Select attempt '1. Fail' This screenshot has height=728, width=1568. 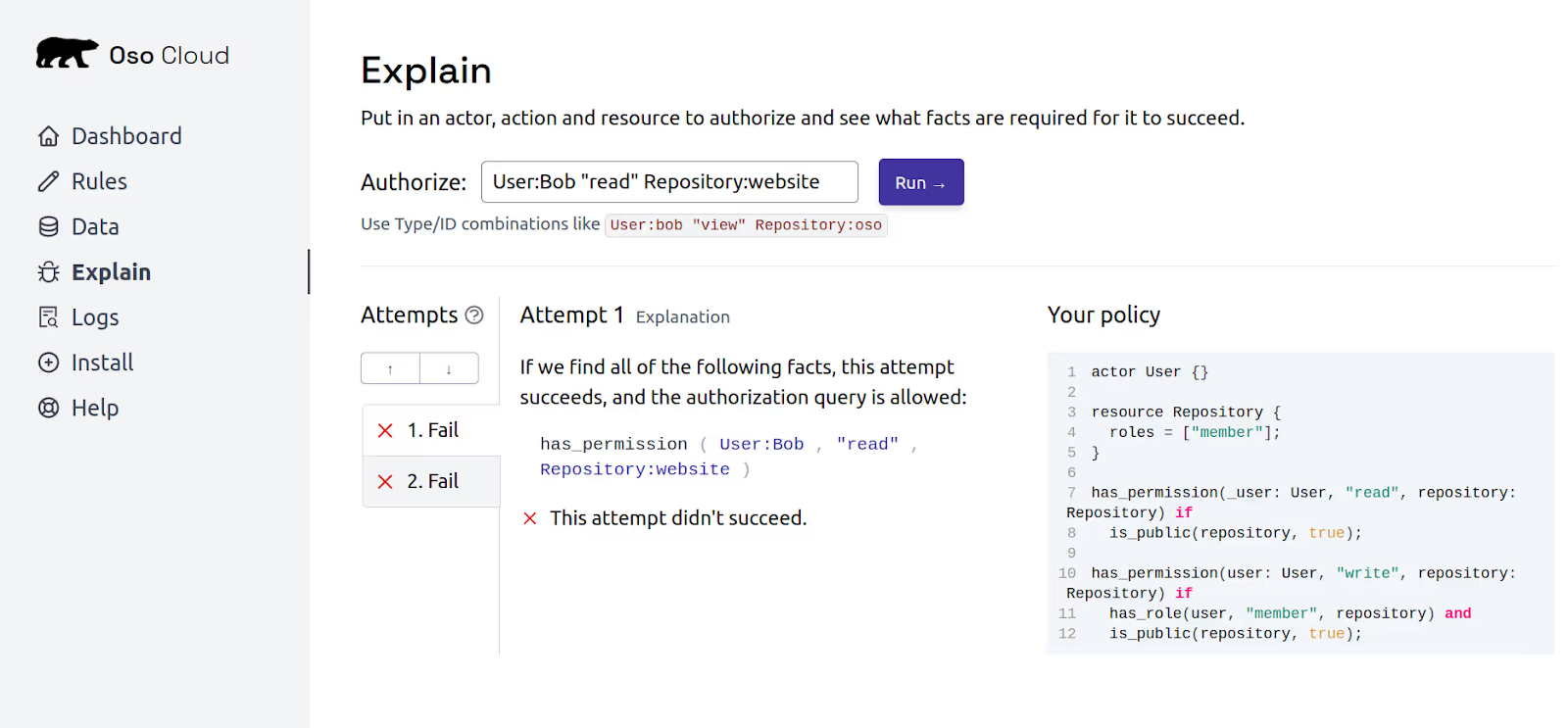[431, 430]
